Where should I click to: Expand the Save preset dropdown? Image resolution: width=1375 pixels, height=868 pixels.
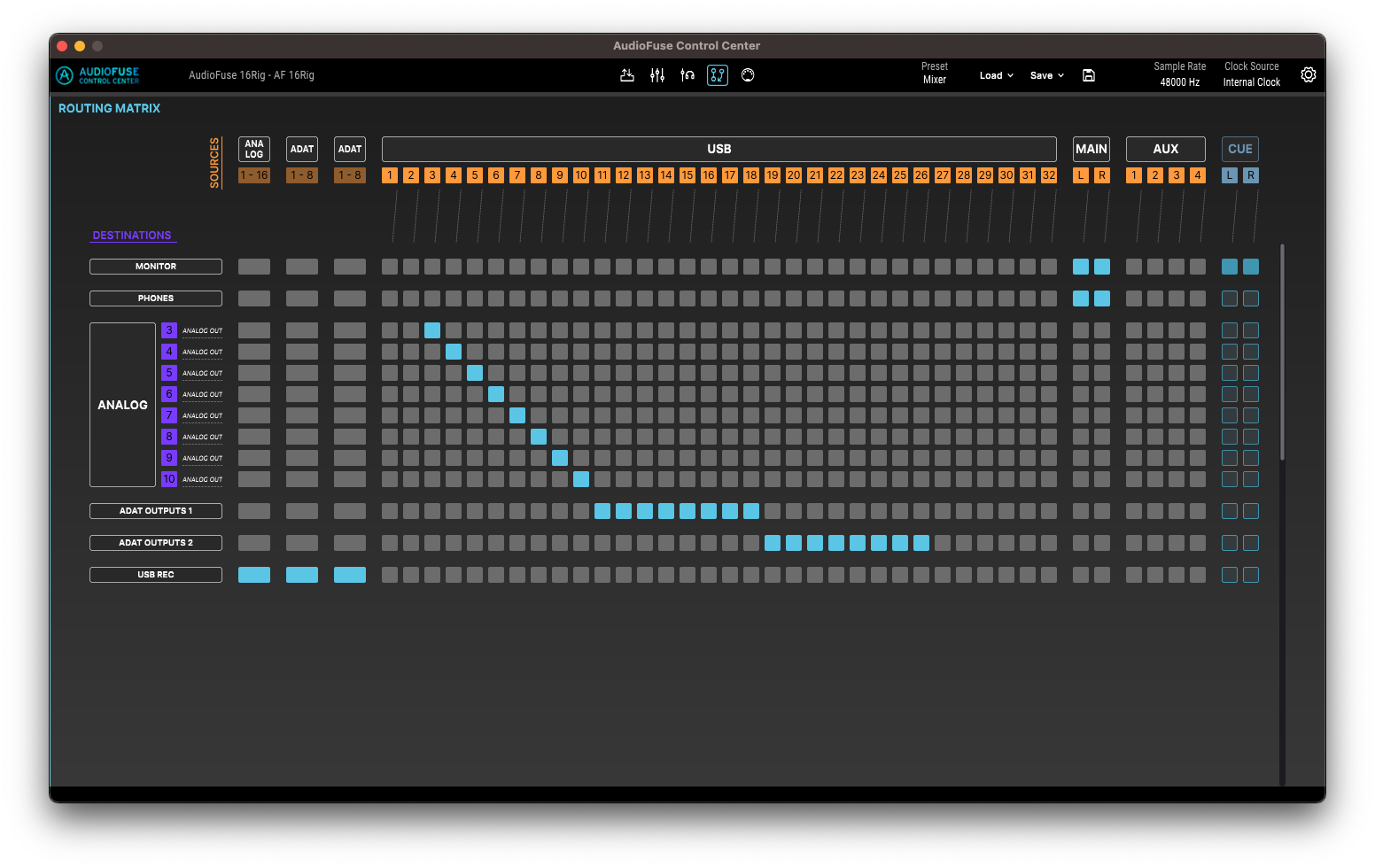1047,75
